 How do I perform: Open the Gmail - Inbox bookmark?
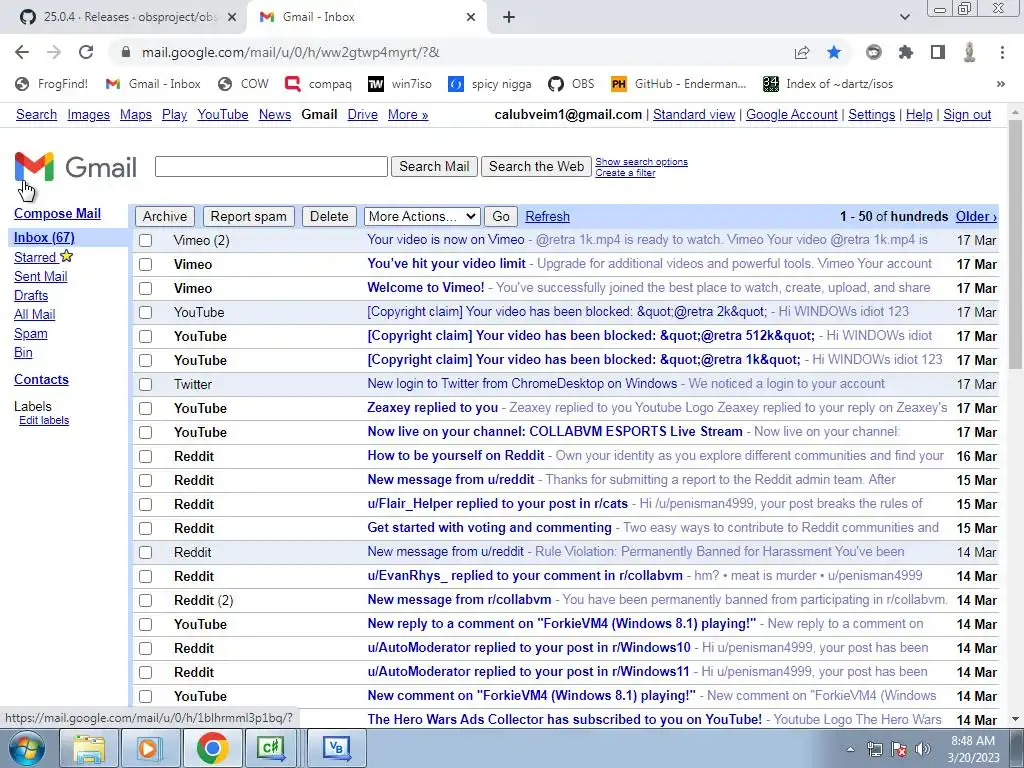(153, 84)
